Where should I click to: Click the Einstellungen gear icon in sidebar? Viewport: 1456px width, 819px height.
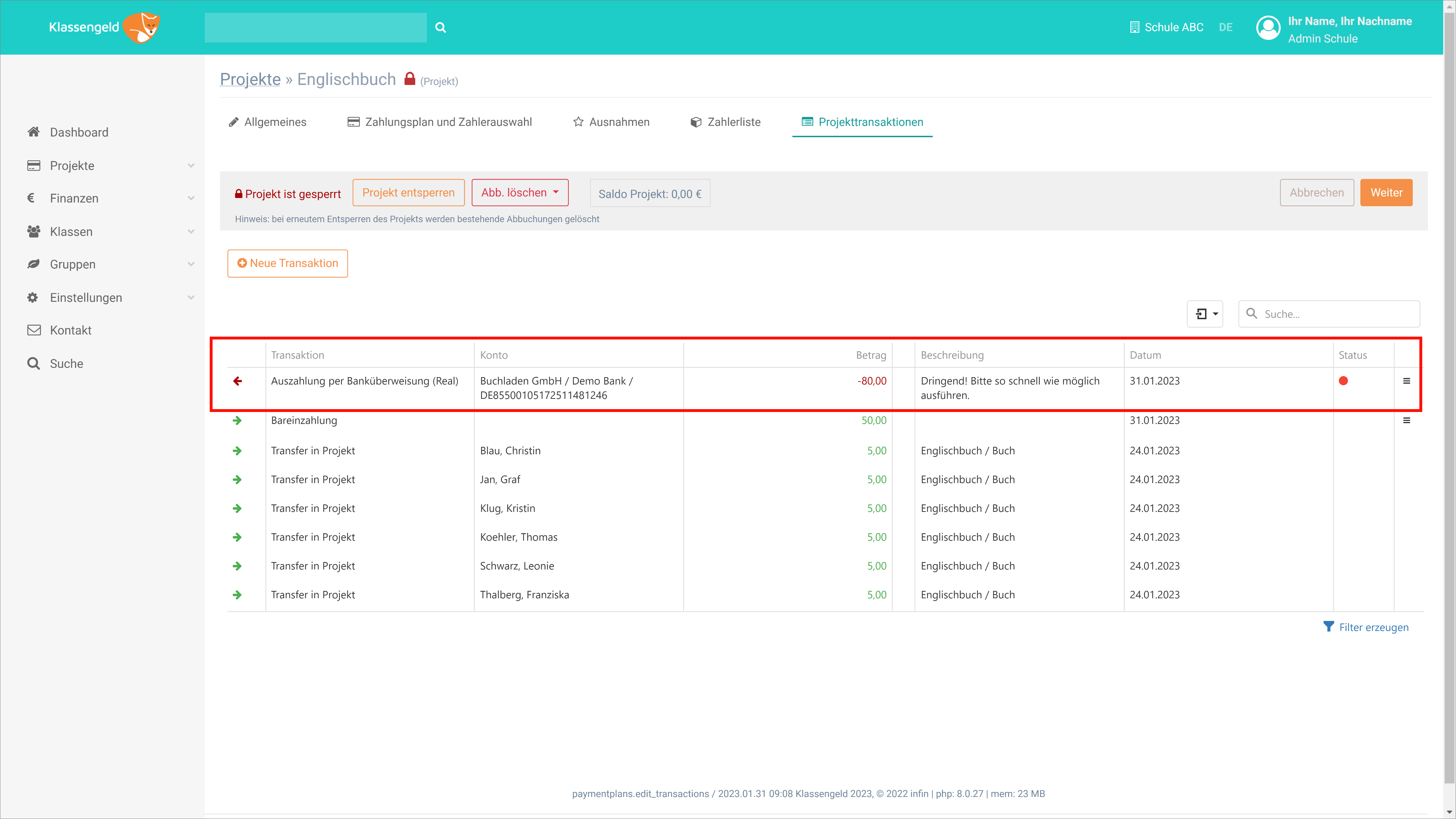33,297
